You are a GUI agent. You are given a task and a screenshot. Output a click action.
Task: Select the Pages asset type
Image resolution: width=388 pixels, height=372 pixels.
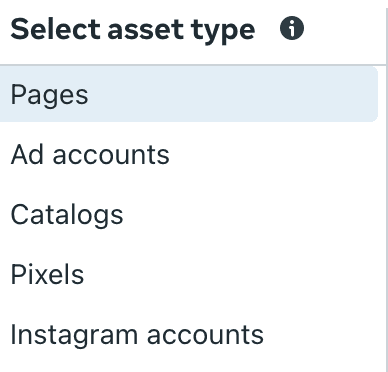click(189, 94)
